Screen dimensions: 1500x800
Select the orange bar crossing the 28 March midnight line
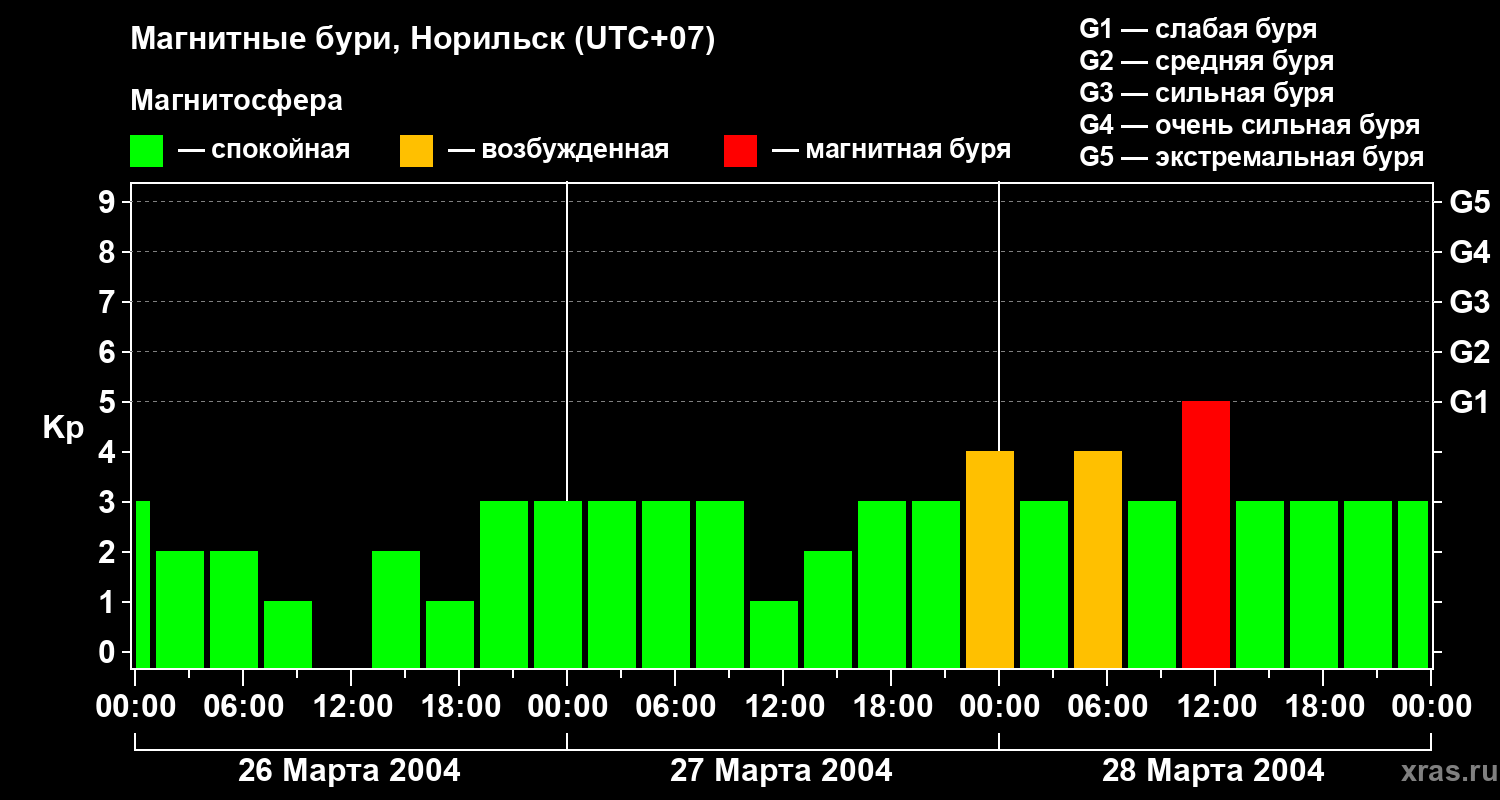click(x=990, y=559)
